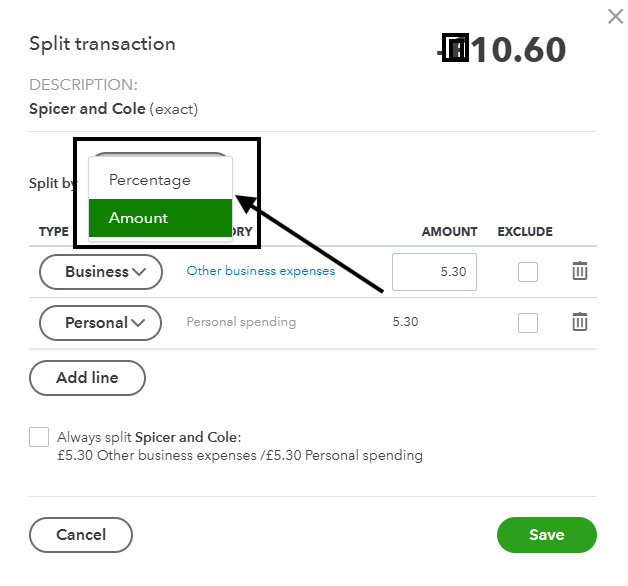The height and width of the screenshot is (586, 628).
Task: Click the EXCLUDE column header
Action: 525,231
